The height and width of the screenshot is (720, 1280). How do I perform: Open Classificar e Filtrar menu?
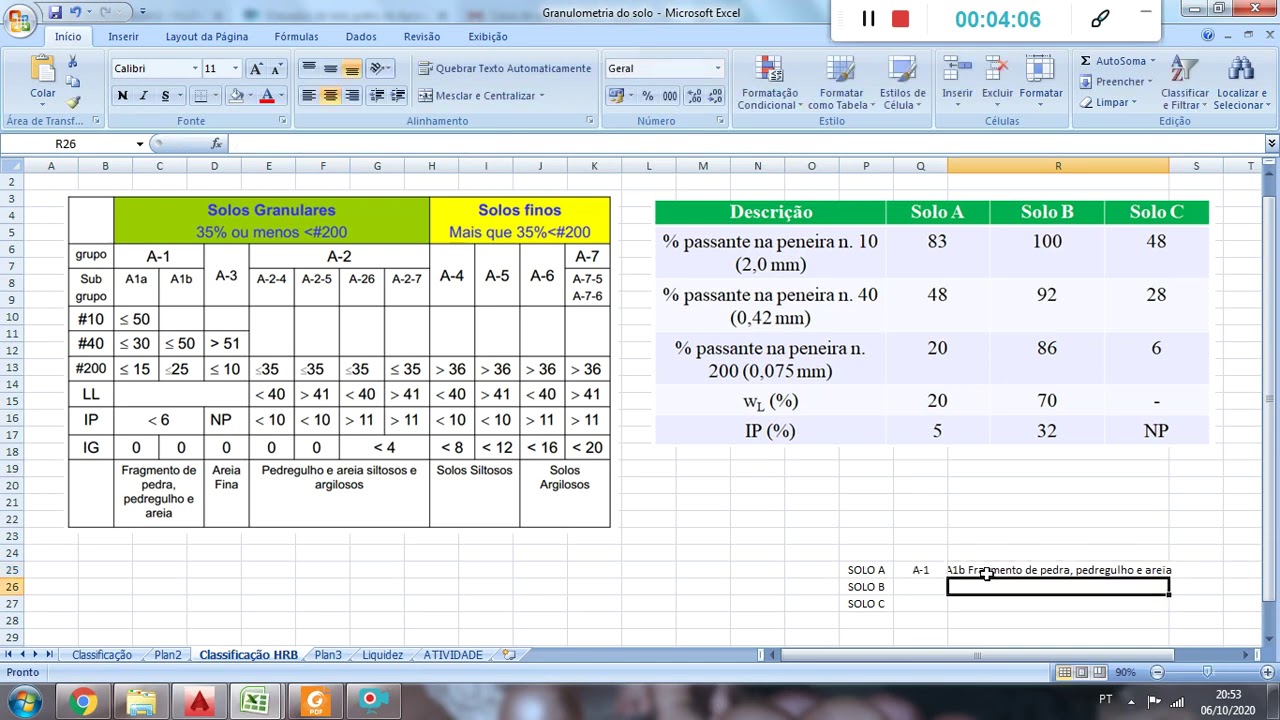coord(1184,82)
